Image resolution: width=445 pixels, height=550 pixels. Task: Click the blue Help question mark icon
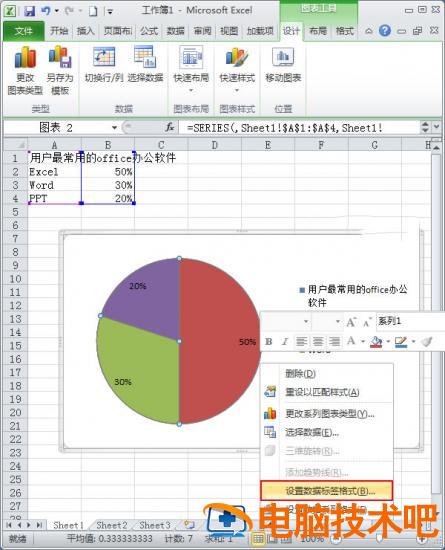pos(385,31)
